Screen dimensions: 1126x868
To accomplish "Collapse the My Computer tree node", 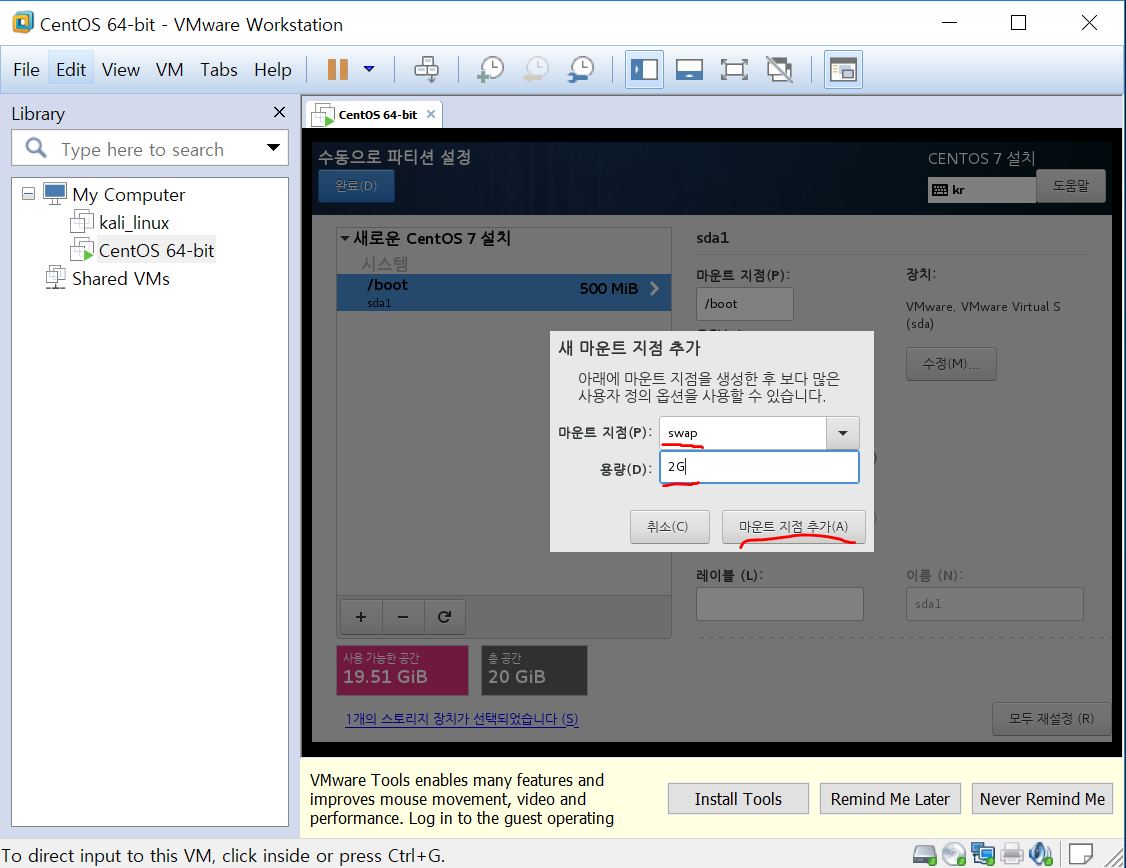I will click(28, 194).
